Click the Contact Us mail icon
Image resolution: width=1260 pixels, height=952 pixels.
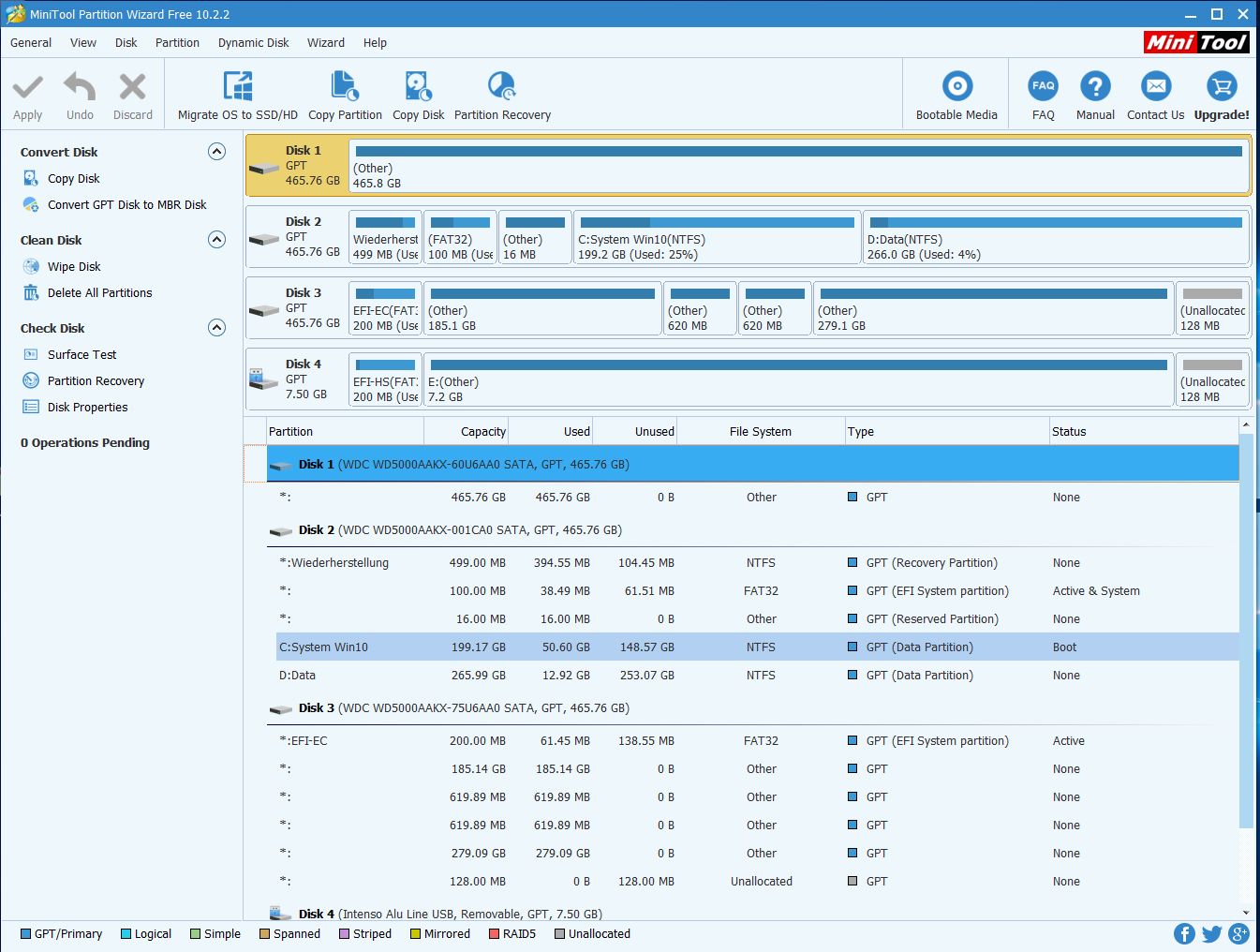pos(1156,86)
